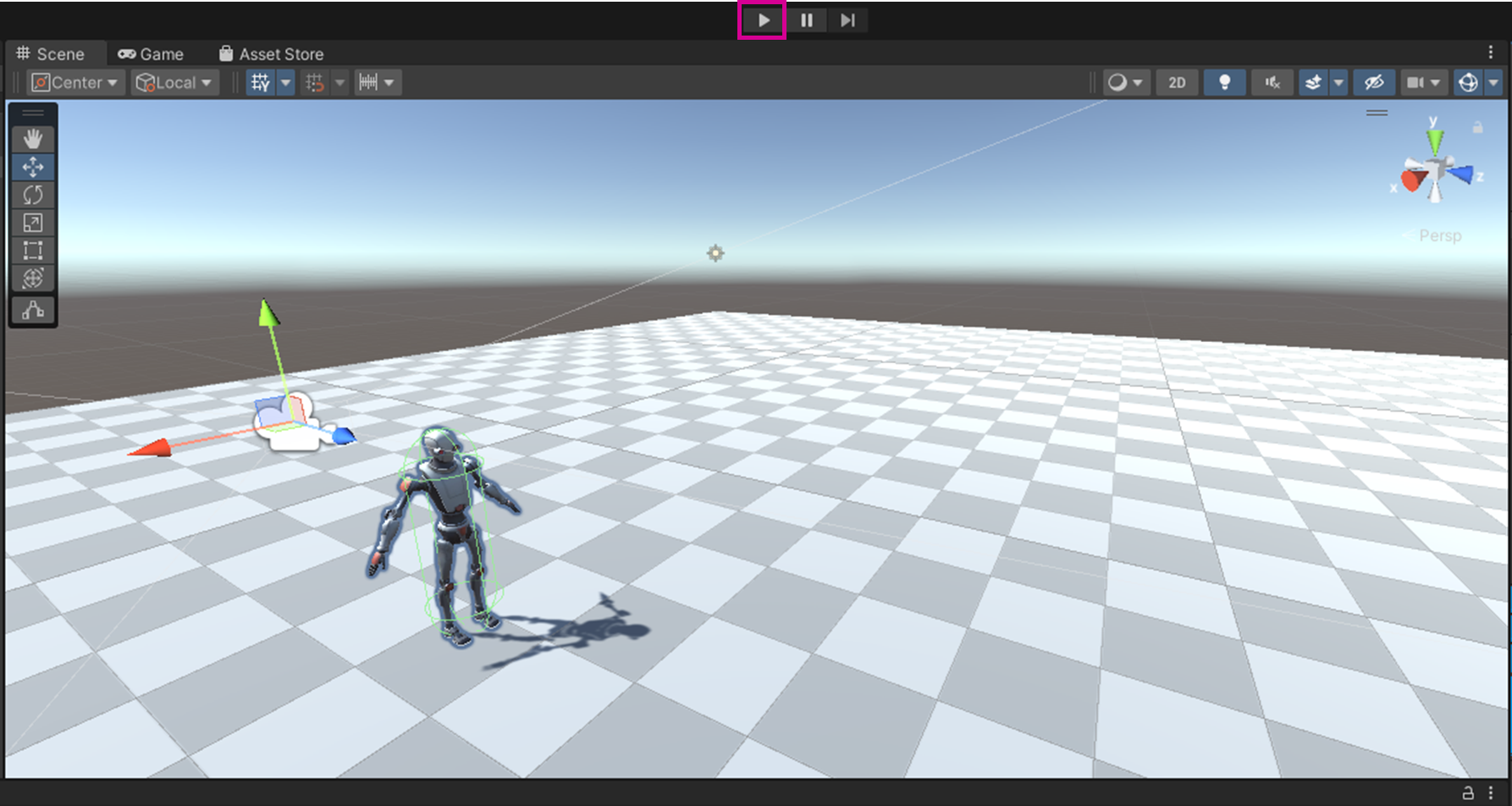Activate the Move tool

33,167
